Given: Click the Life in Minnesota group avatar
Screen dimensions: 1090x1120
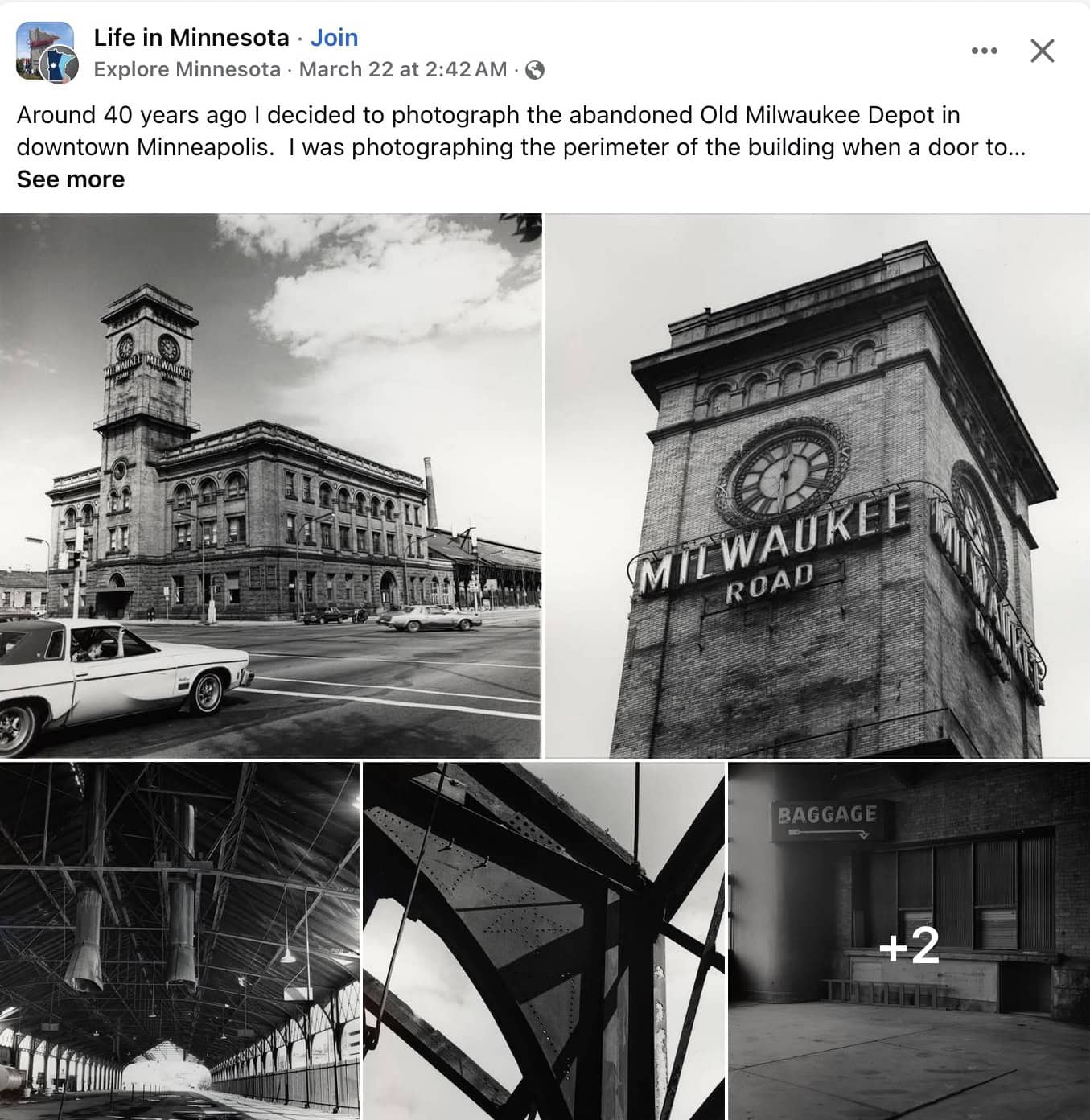Looking at the screenshot, I should (x=45, y=51).
